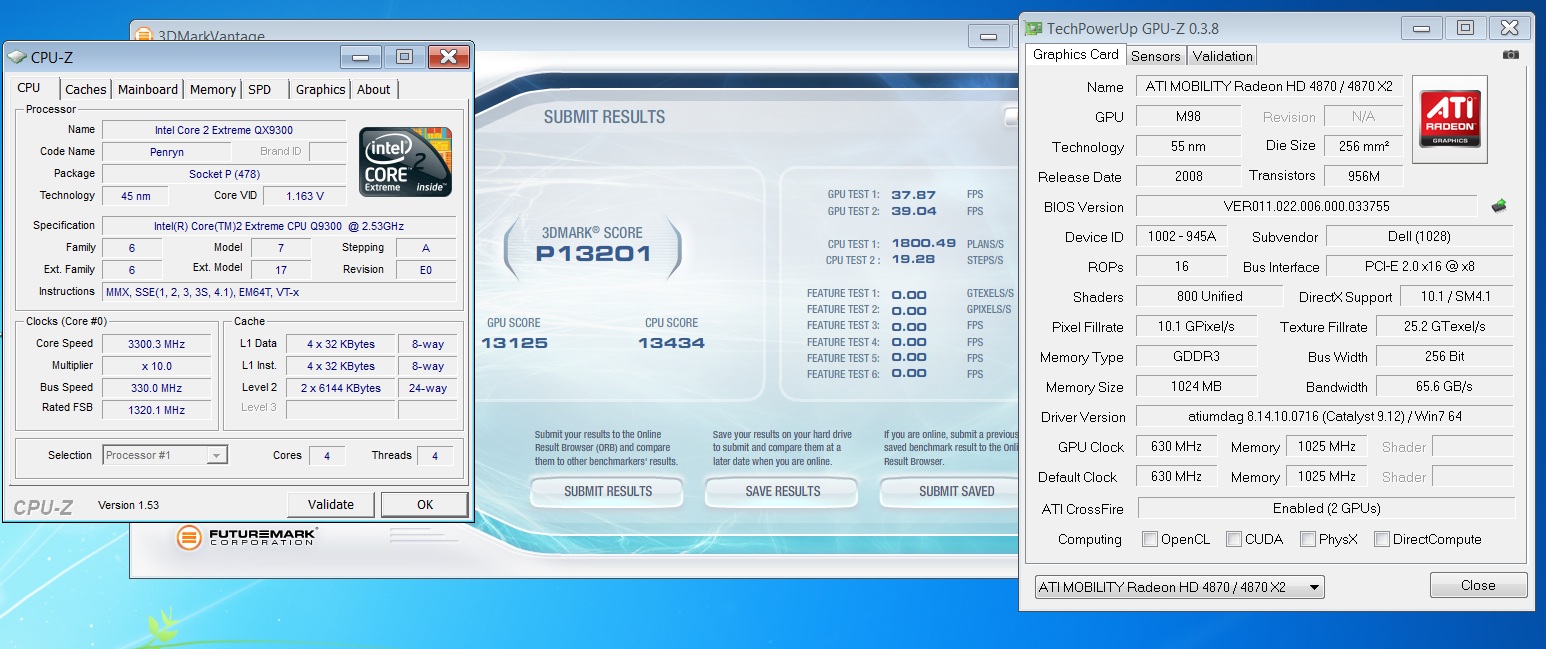Save the BIOS using the chip icon

click(x=1499, y=206)
